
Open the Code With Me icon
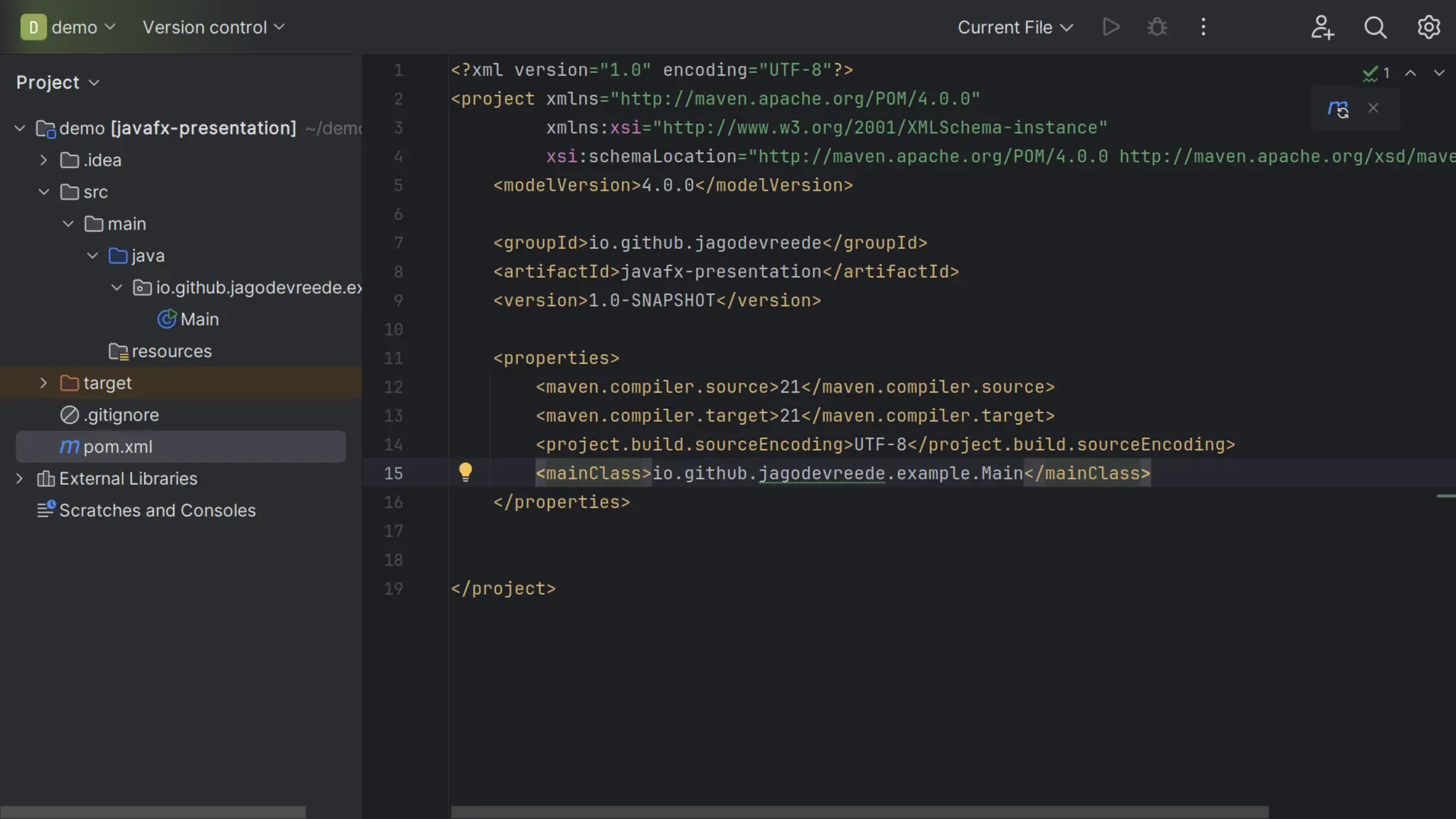[x=1322, y=27]
